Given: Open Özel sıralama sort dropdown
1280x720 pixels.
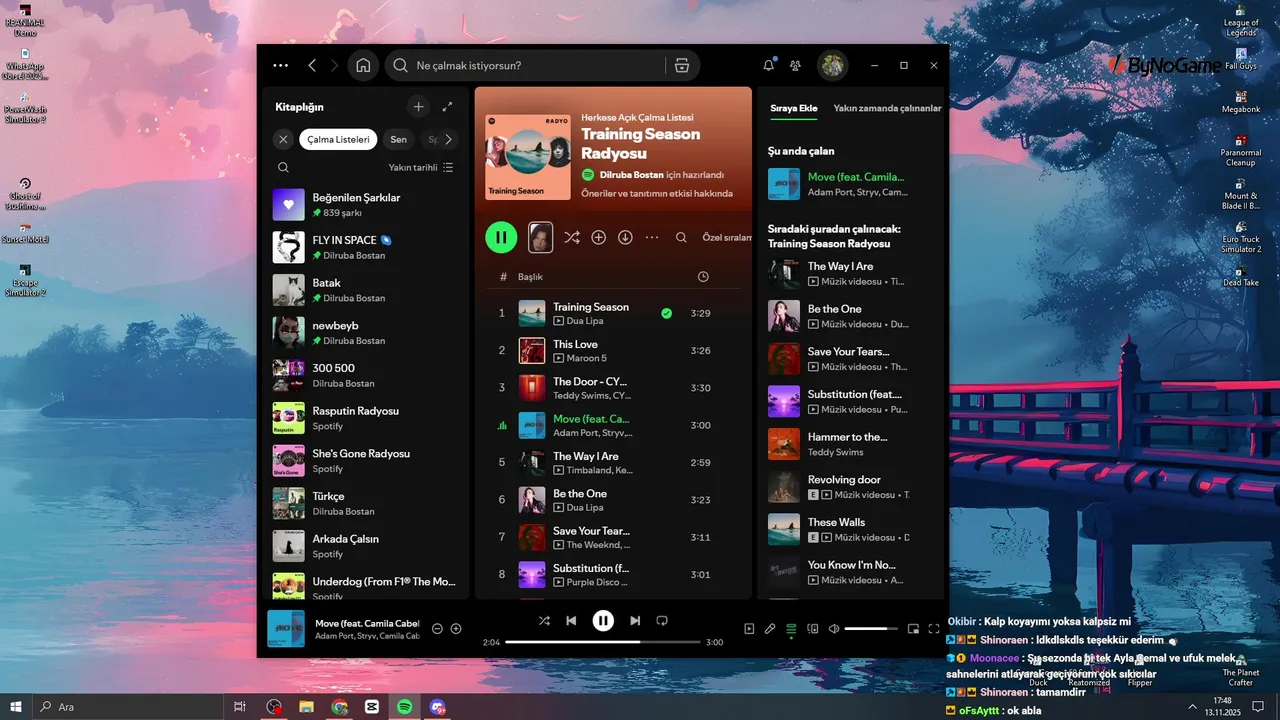Looking at the screenshot, I should (x=726, y=238).
